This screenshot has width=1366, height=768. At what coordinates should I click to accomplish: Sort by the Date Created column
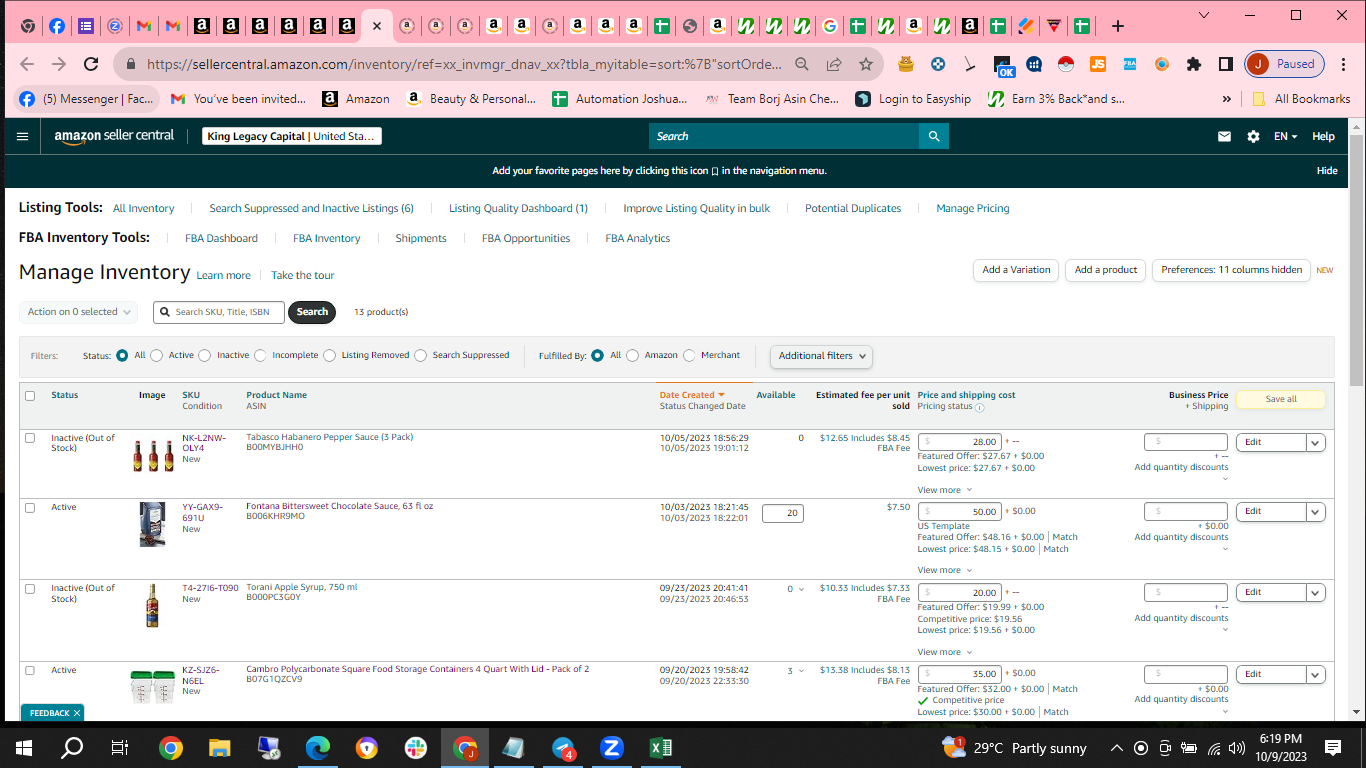point(691,395)
